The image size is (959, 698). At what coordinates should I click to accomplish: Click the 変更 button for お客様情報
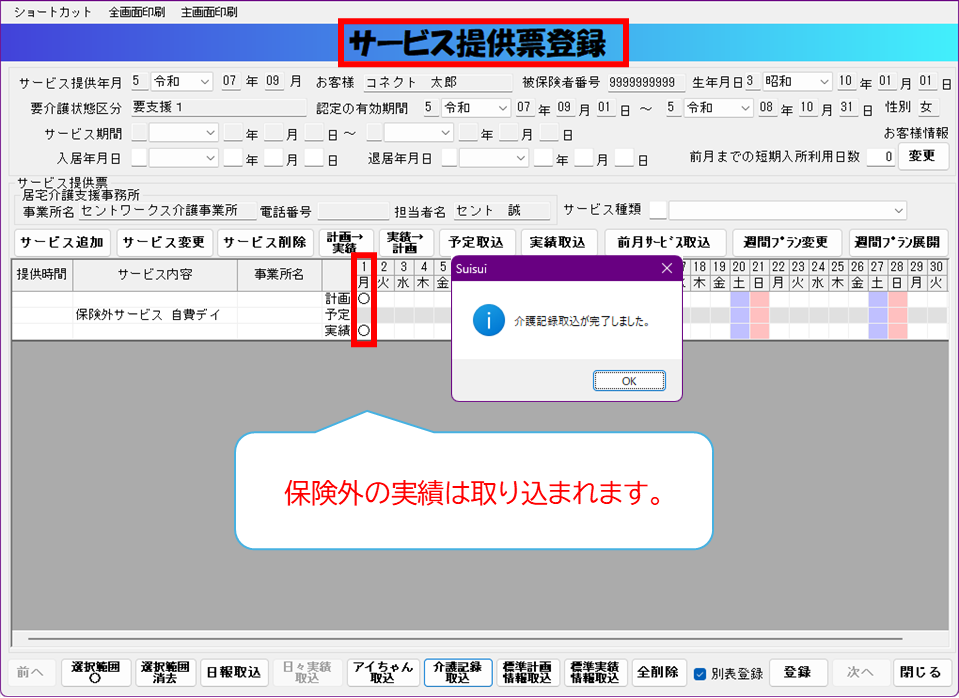tap(922, 156)
